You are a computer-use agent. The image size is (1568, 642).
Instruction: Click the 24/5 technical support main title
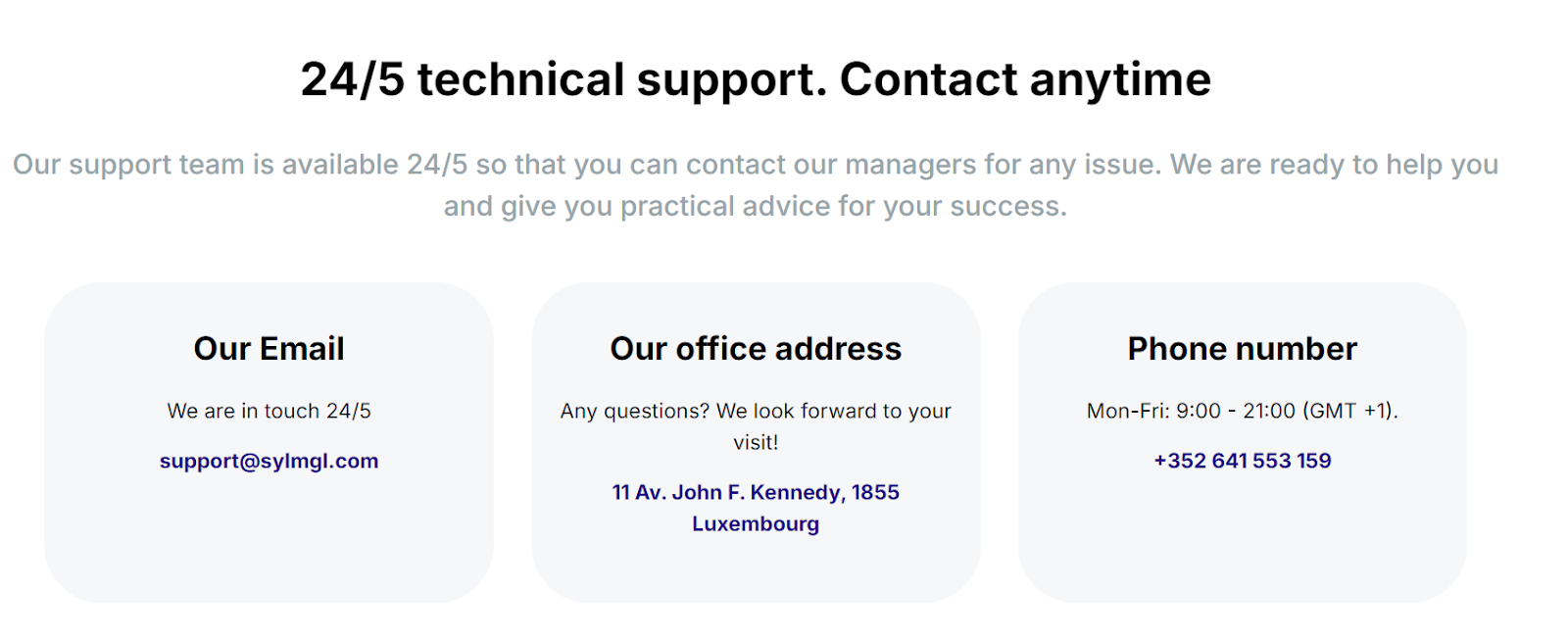756,79
